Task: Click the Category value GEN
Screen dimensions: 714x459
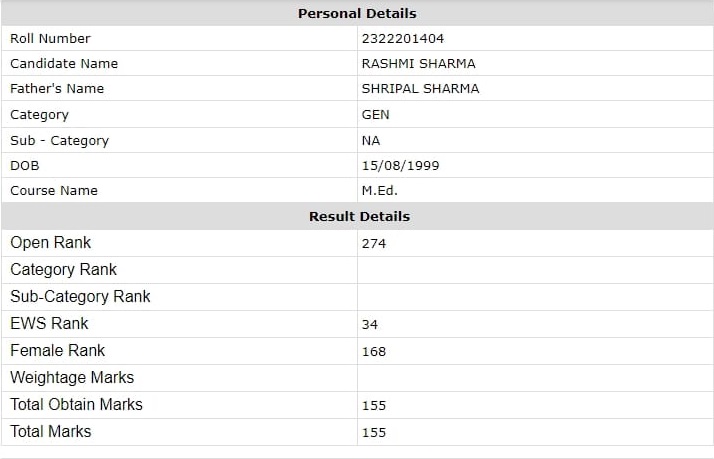Action: [375, 115]
